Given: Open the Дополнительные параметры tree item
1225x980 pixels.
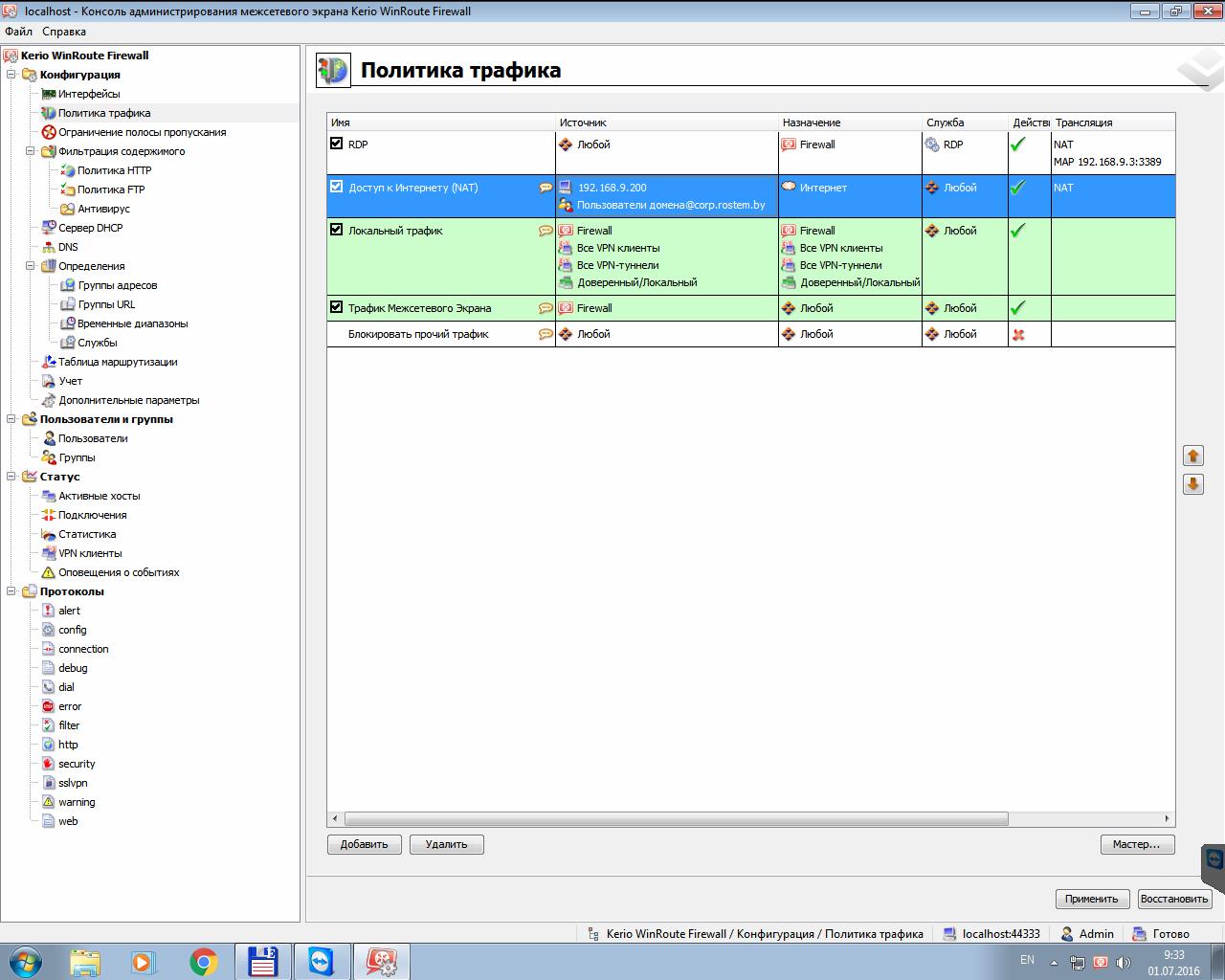Looking at the screenshot, I should [x=128, y=400].
